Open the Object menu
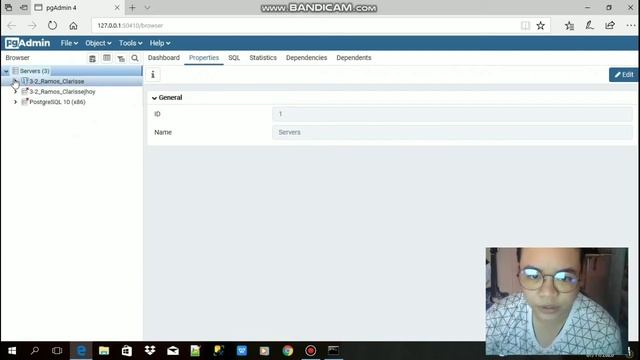 click(x=98, y=43)
